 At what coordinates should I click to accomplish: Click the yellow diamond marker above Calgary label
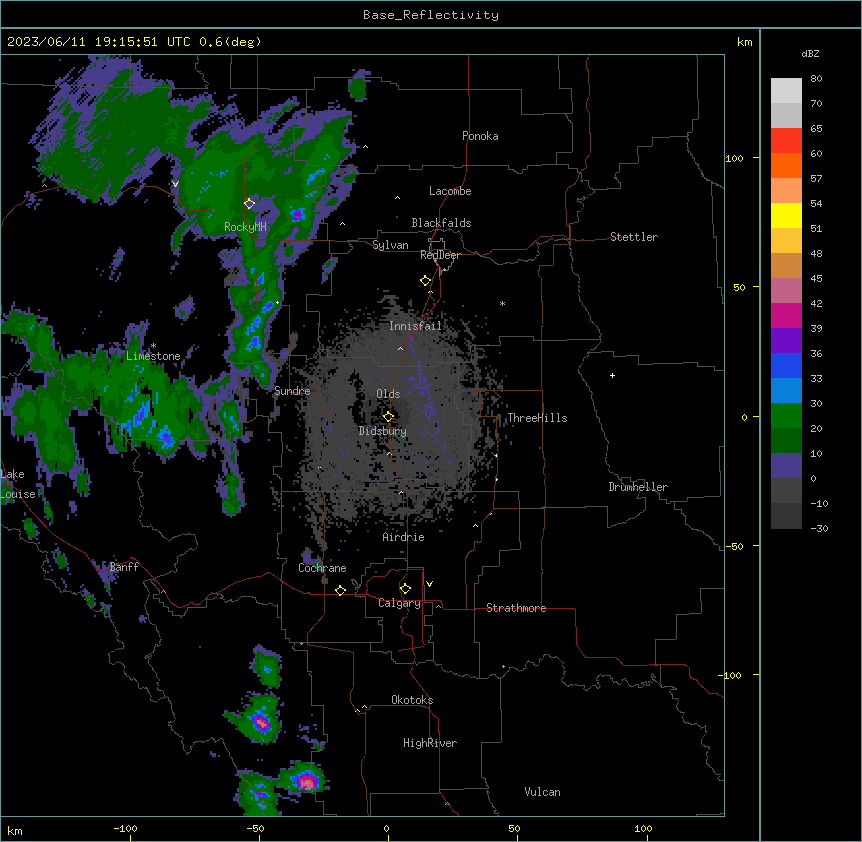[x=405, y=589]
